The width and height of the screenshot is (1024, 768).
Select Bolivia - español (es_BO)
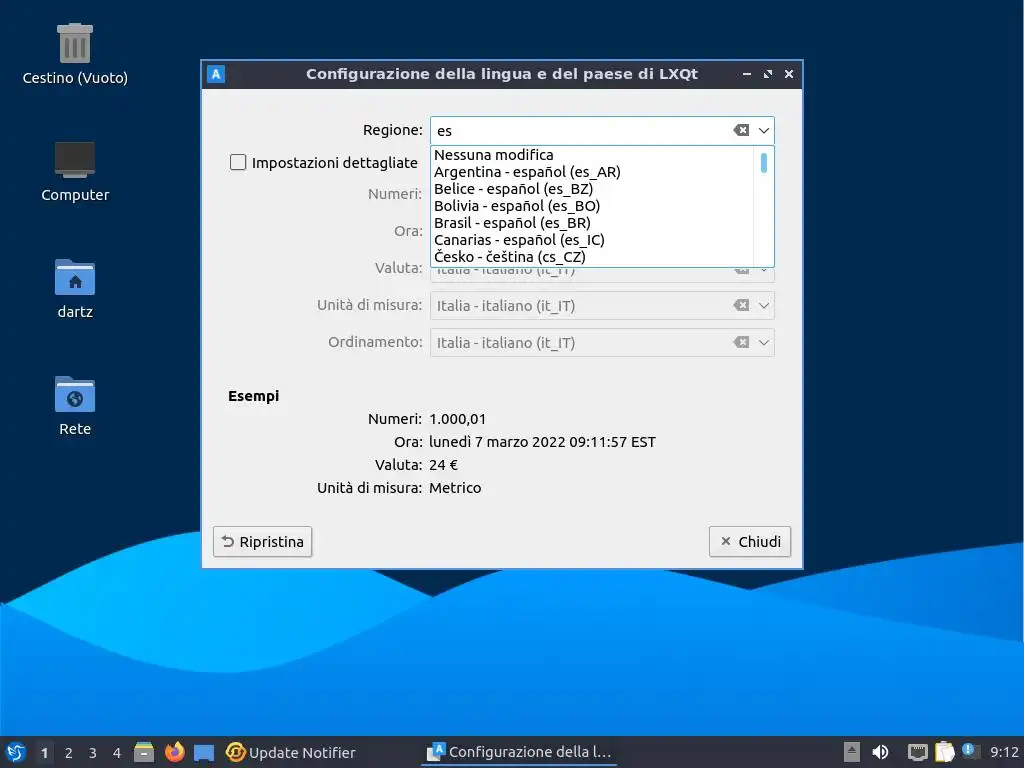tap(593, 206)
